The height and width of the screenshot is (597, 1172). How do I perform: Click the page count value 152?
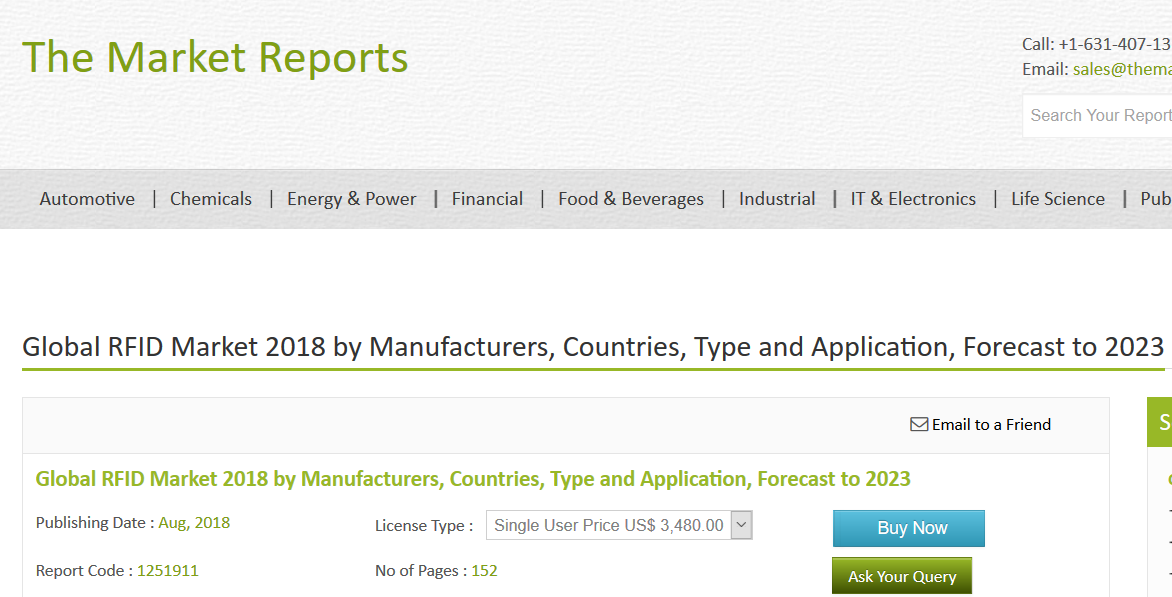pyautogui.click(x=484, y=571)
